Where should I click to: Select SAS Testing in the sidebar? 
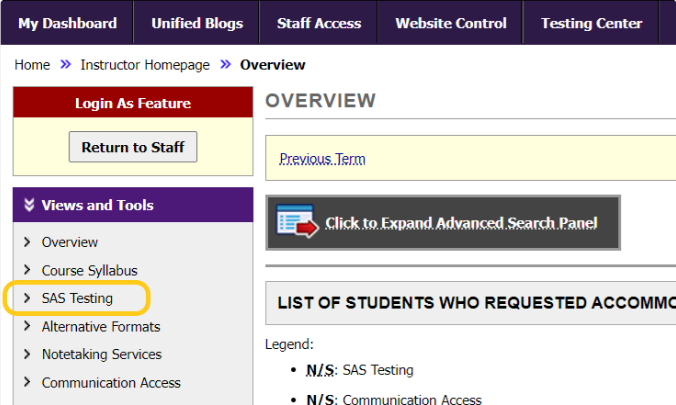77,298
